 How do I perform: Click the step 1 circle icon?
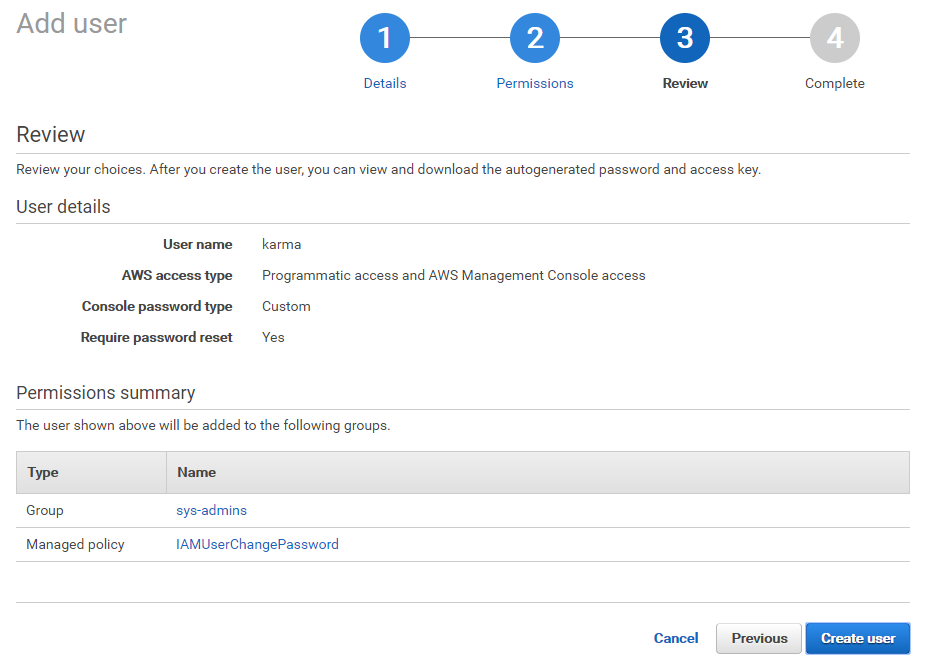pos(385,38)
